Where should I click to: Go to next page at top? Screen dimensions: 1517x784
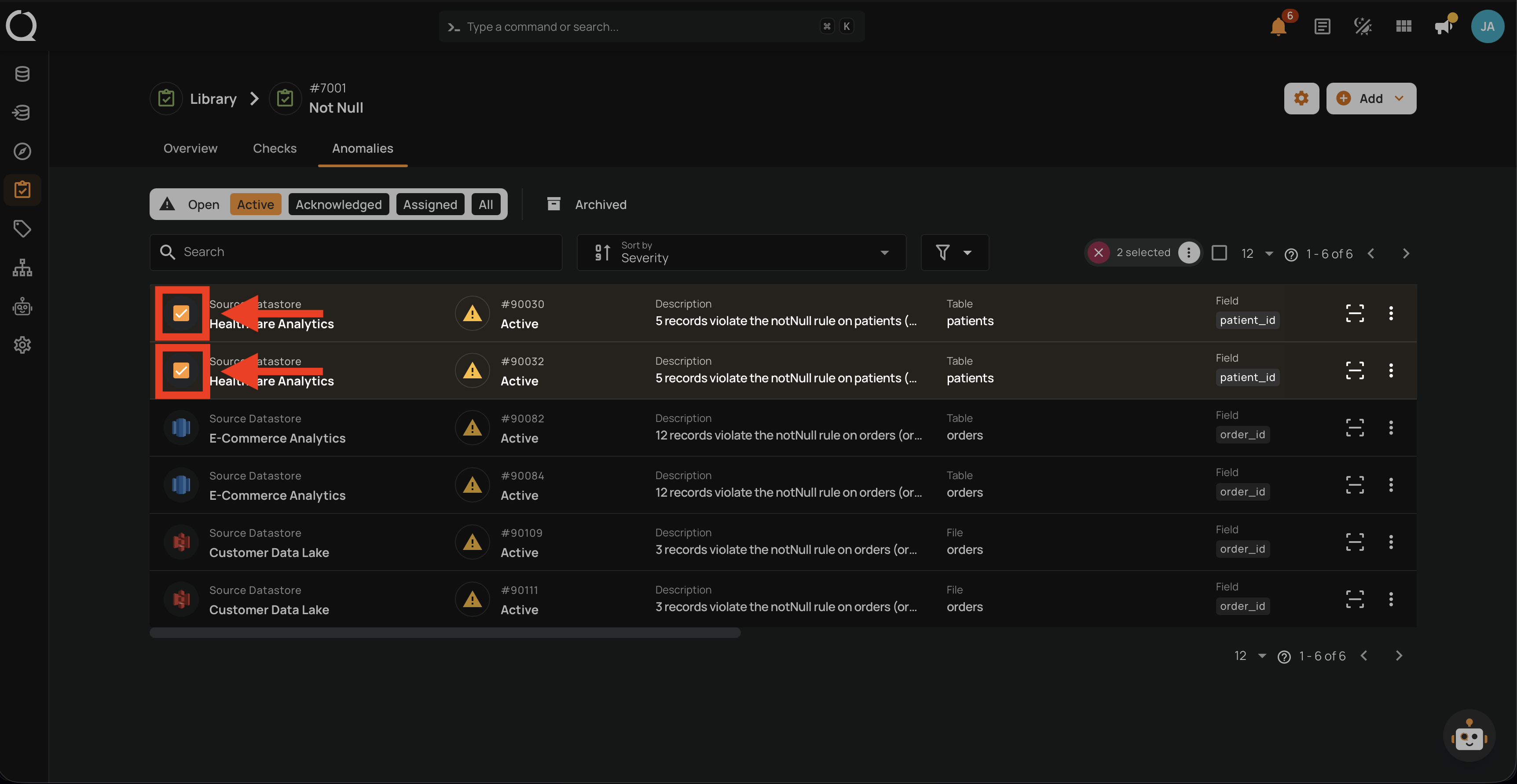pos(1406,253)
